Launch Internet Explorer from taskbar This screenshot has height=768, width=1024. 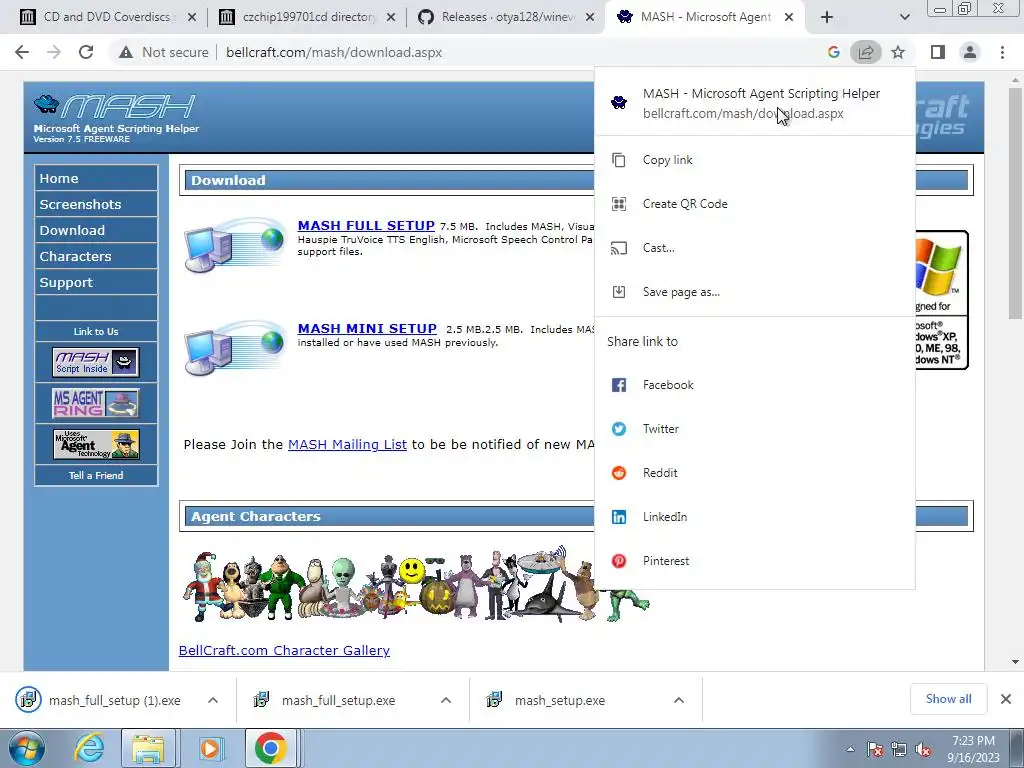click(x=88, y=748)
